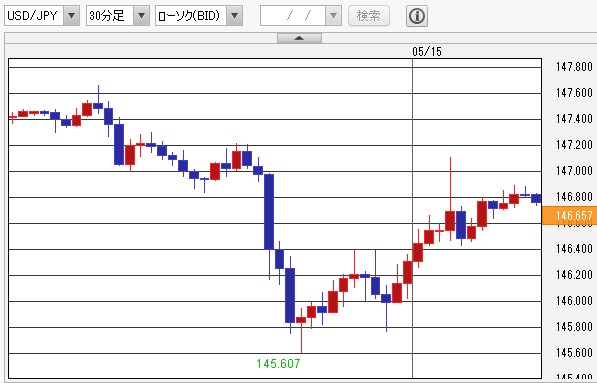Open the 30分足 timeframe dropdown
The height and width of the screenshot is (383, 597).
pyautogui.click(x=141, y=16)
